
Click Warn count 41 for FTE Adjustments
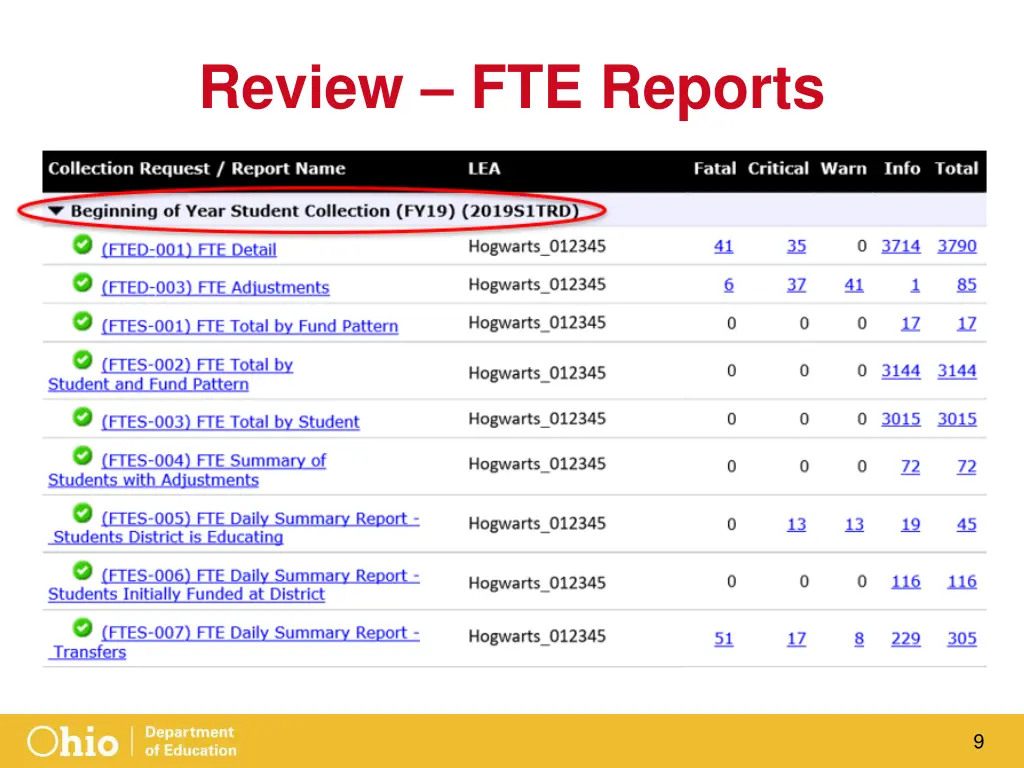pyautogui.click(x=854, y=285)
